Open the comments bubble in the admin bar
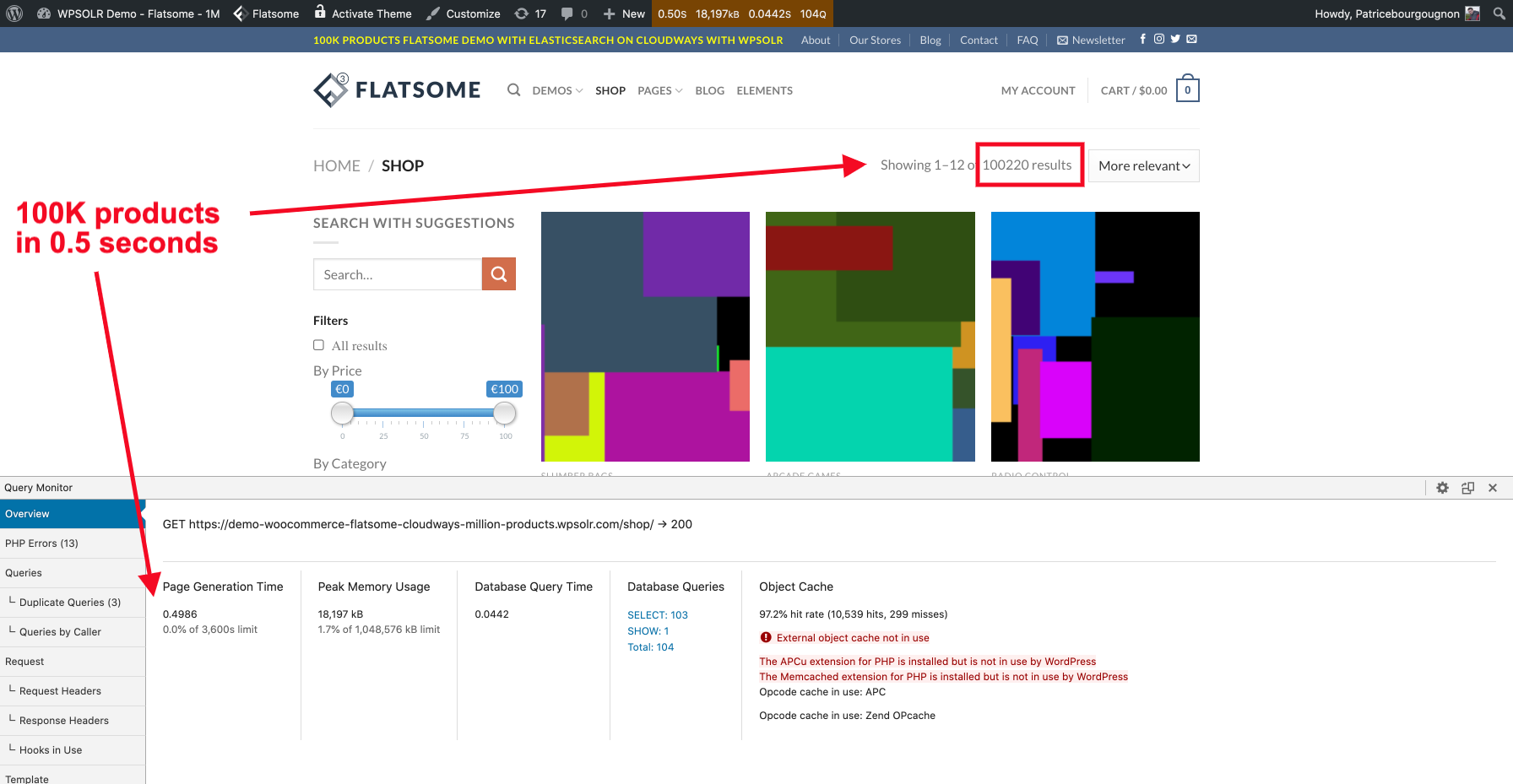The image size is (1513, 784). [x=574, y=14]
